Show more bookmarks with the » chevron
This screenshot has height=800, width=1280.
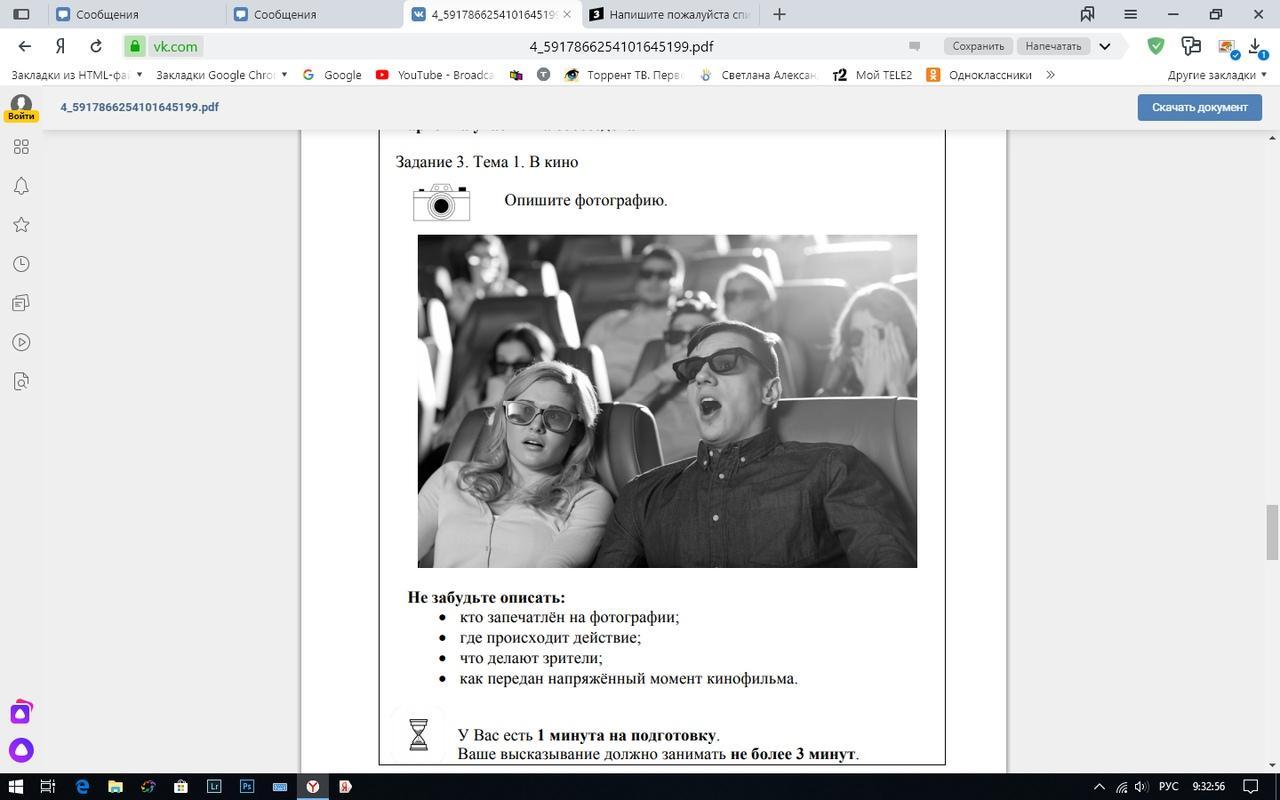tap(1050, 75)
